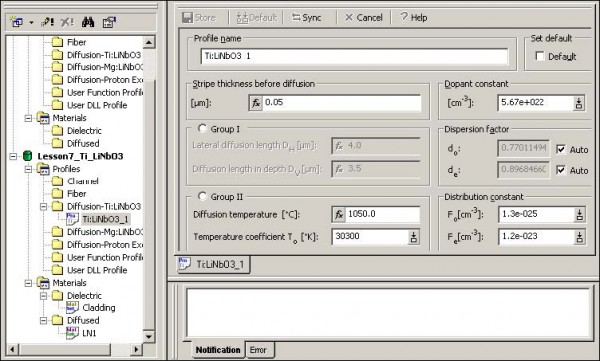The image size is (600, 361).
Task: Click the check item toolbar icon
Action: click(47, 22)
